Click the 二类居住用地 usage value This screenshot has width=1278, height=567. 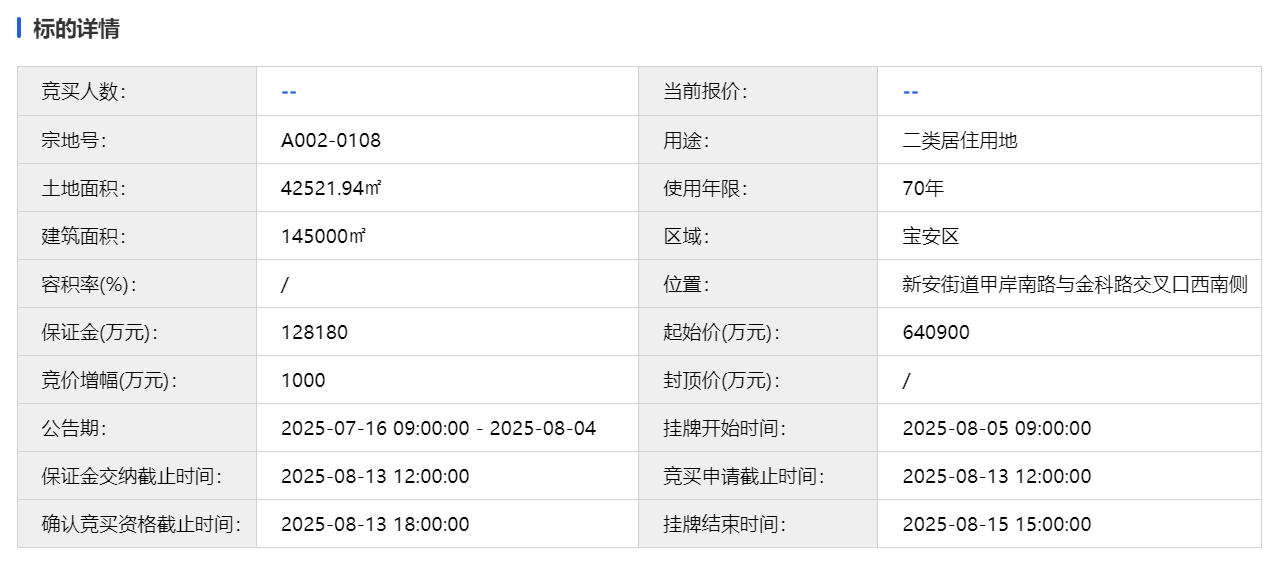960,140
